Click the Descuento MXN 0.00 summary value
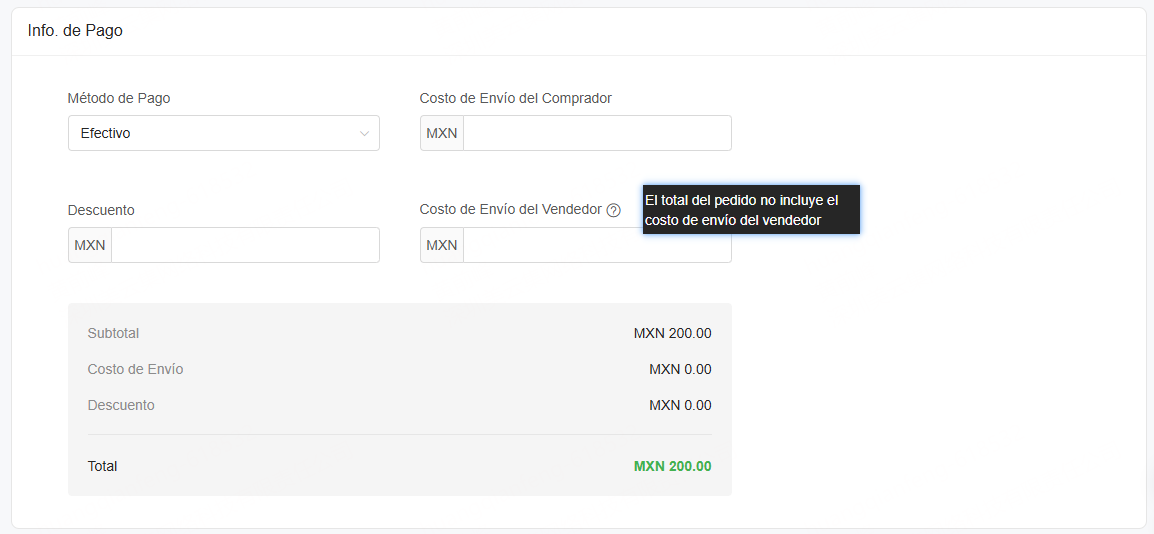This screenshot has height=534, width=1154. [x=680, y=405]
